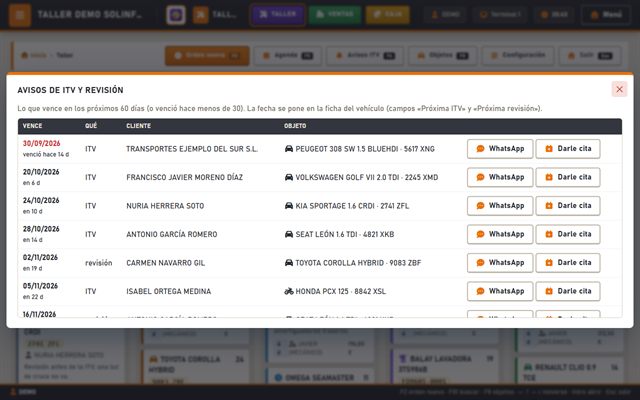Open hamburger menu icon in the top bar

click(x=20, y=15)
